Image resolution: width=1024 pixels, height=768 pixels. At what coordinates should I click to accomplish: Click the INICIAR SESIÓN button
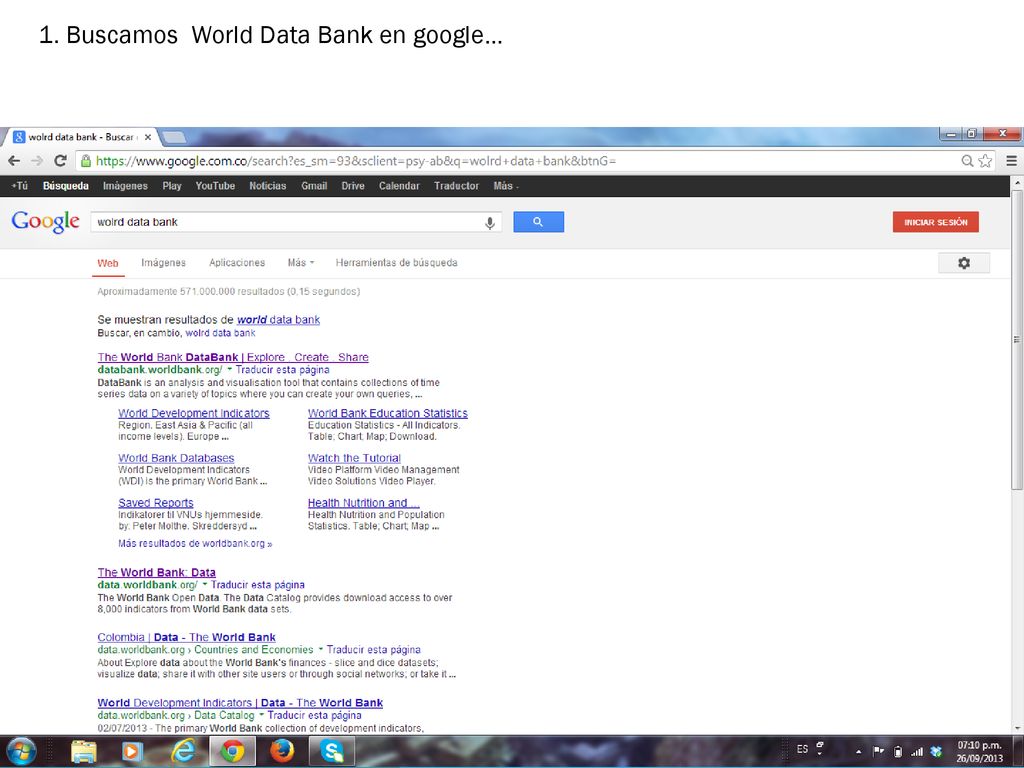click(x=936, y=222)
